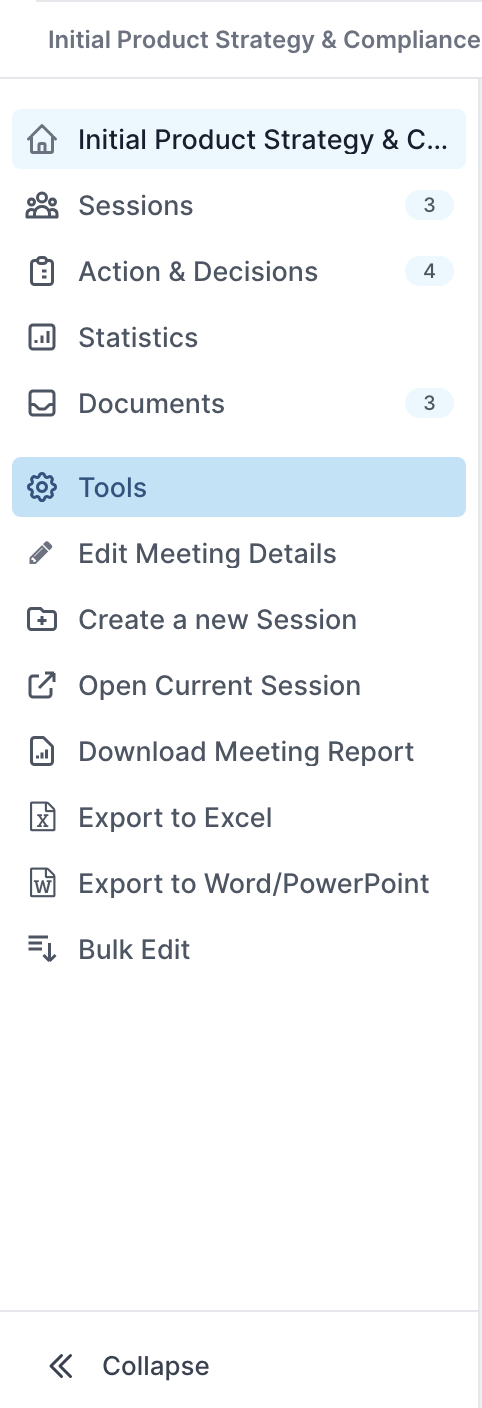Click the Sessions count badge showing 3
Image resolution: width=482 pixels, height=1408 pixels.
point(429,206)
